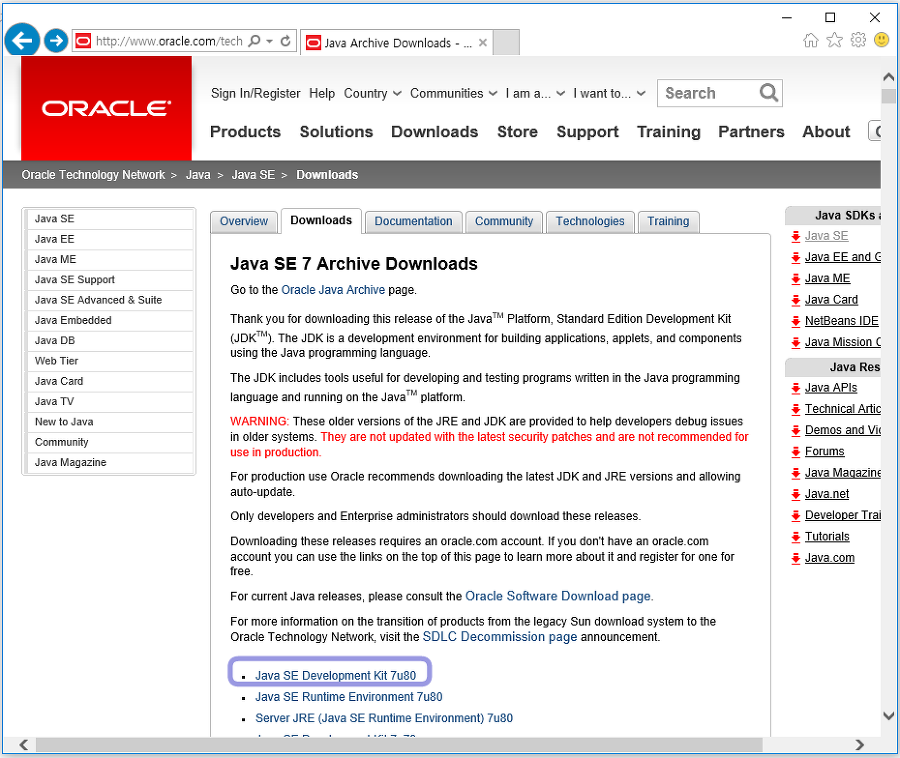Click the horizontal scrollbar right arrow
Viewport: 900px width, 758px height.
click(x=859, y=745)
